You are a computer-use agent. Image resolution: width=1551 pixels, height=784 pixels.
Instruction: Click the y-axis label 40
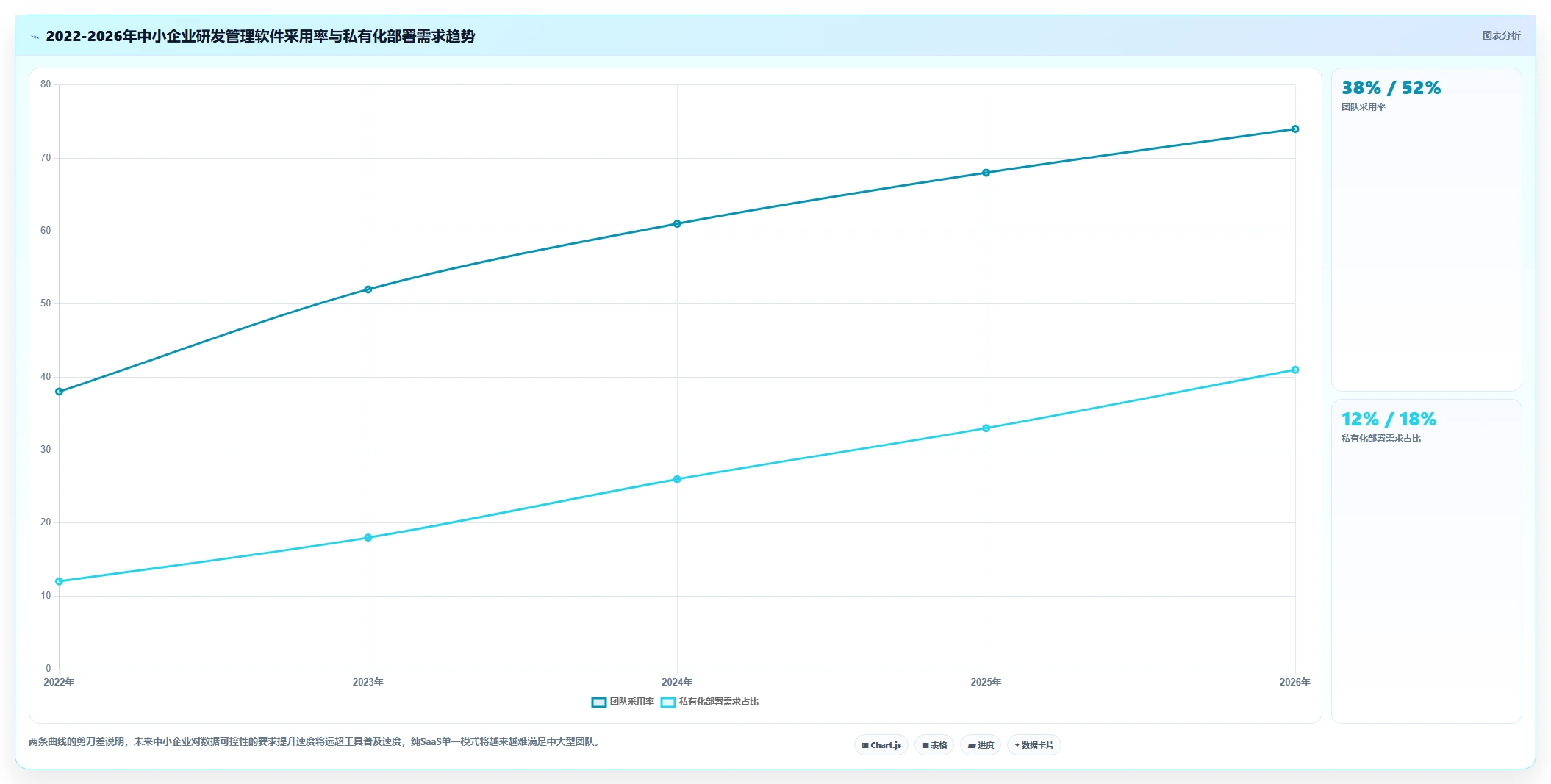46,377
